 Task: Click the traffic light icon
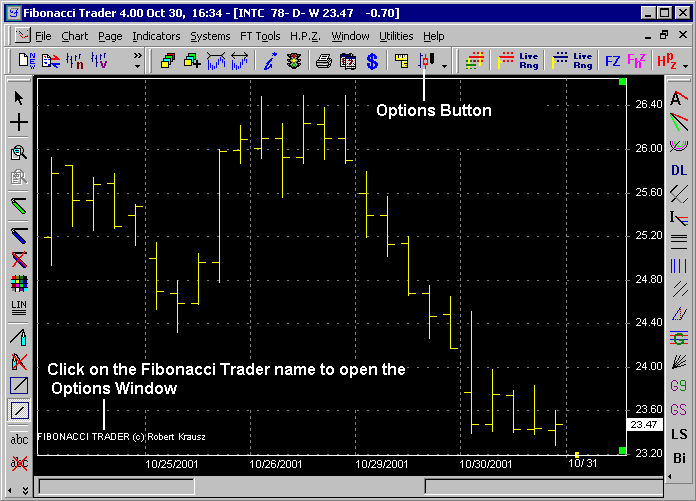coord(293,60)
